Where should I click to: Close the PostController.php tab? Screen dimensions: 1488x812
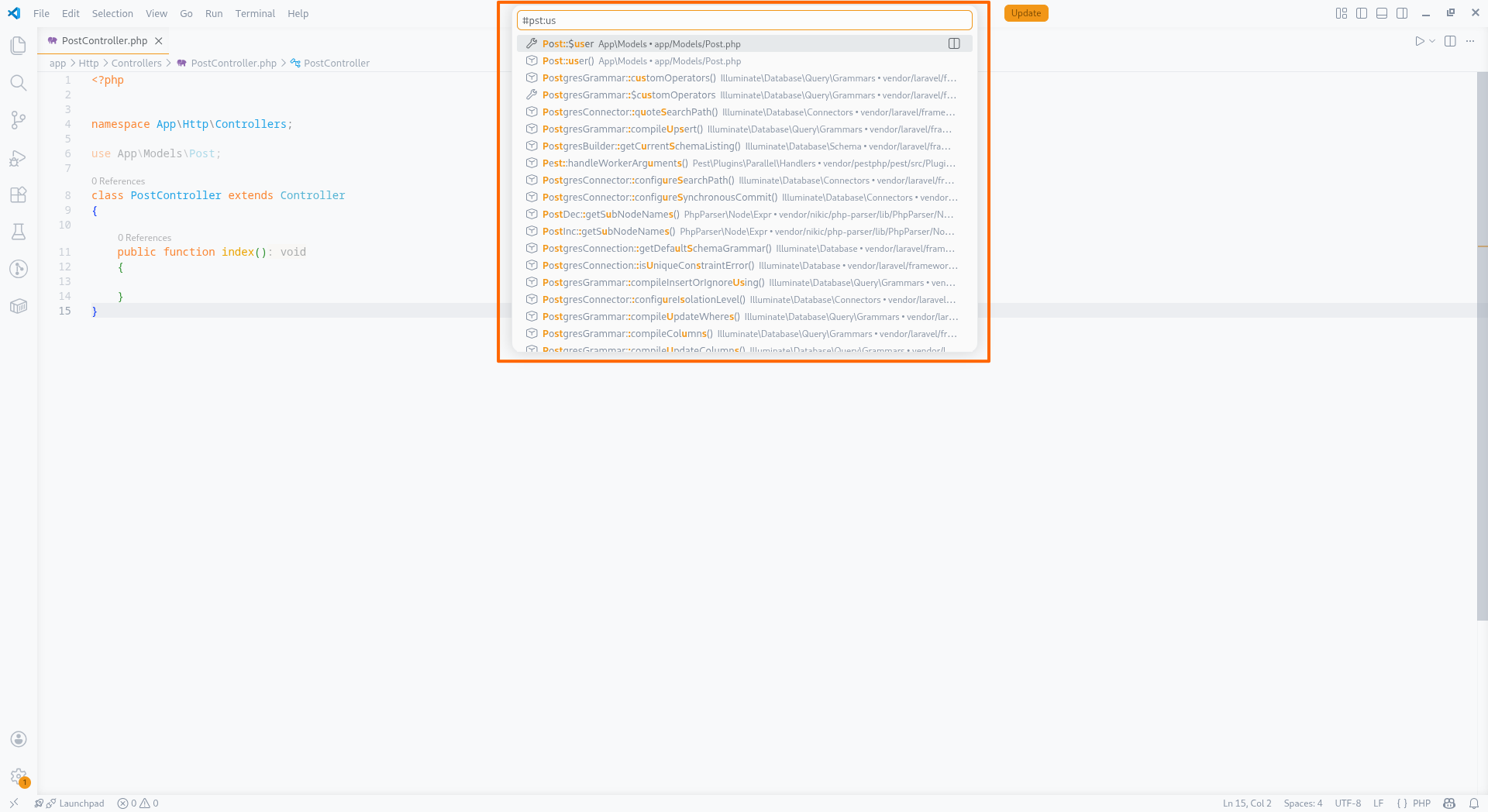click(x=159, y=41)
